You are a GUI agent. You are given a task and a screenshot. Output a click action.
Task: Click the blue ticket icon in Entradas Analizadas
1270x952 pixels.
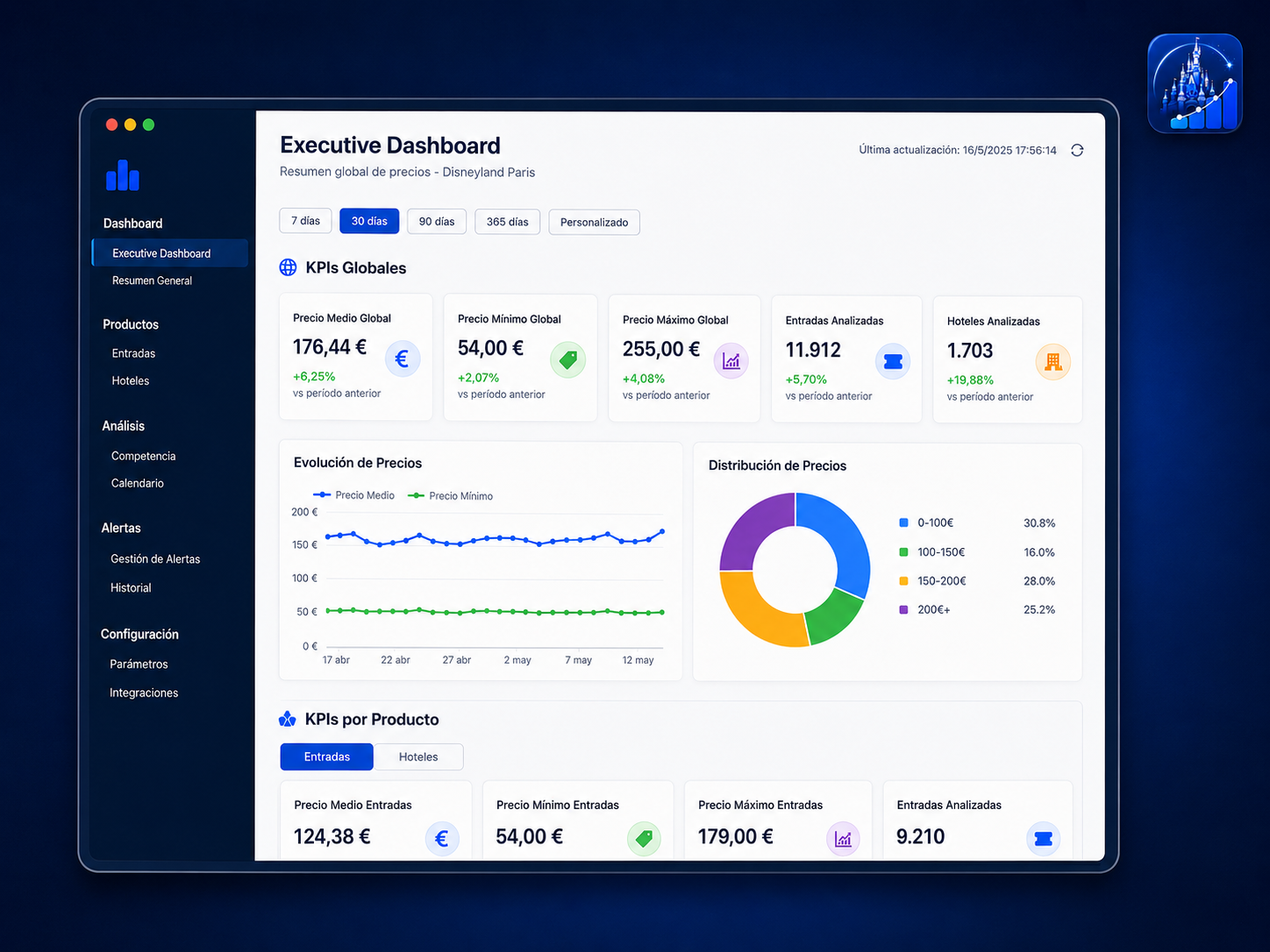point(893,362)
